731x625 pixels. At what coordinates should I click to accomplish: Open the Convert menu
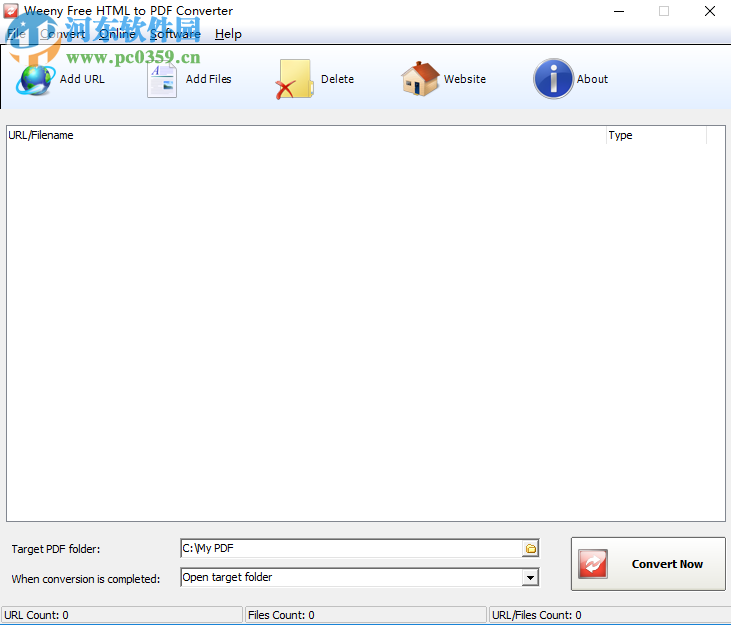(x=62, y=34)
